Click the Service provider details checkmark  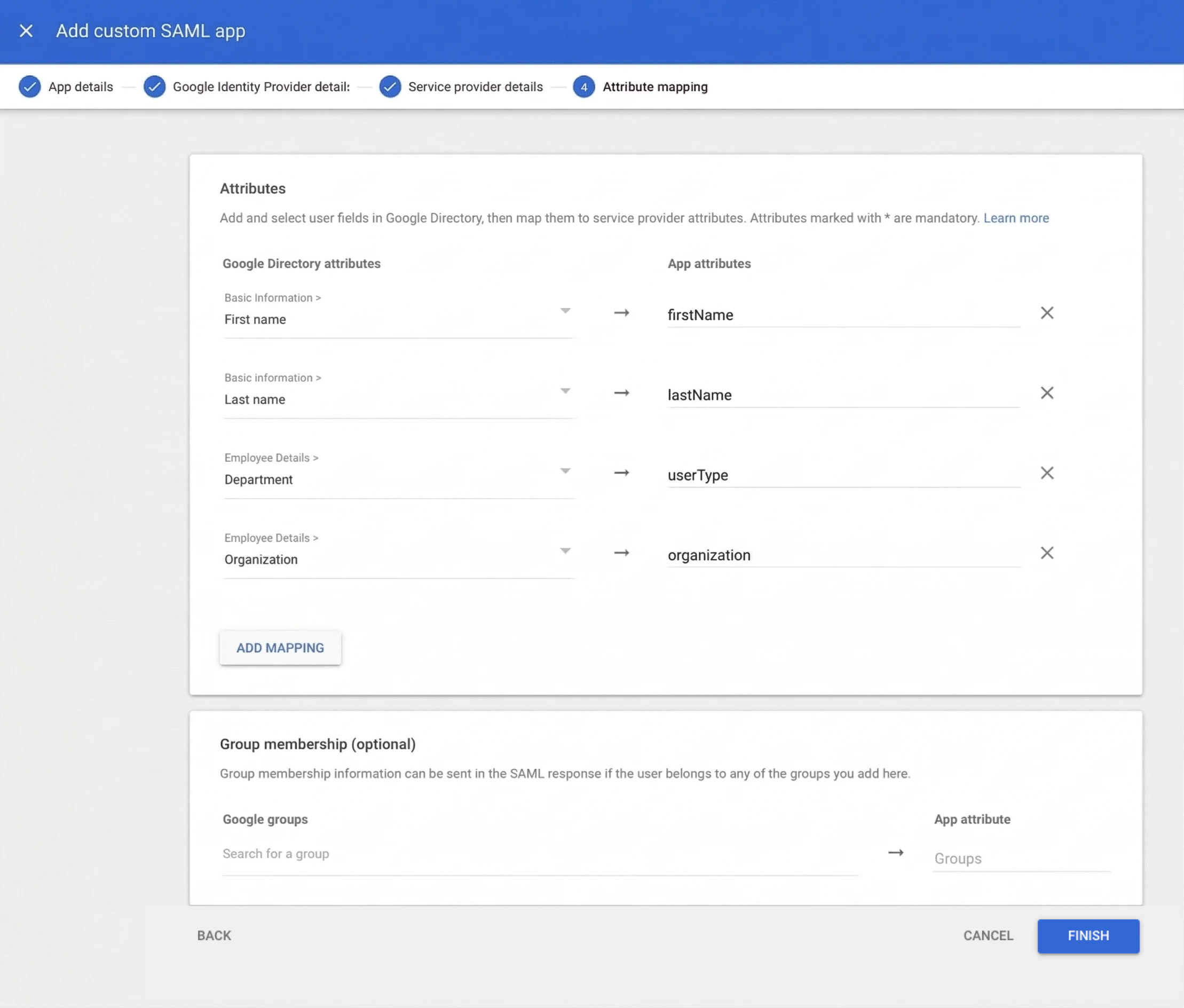click(x=391, y=86)
